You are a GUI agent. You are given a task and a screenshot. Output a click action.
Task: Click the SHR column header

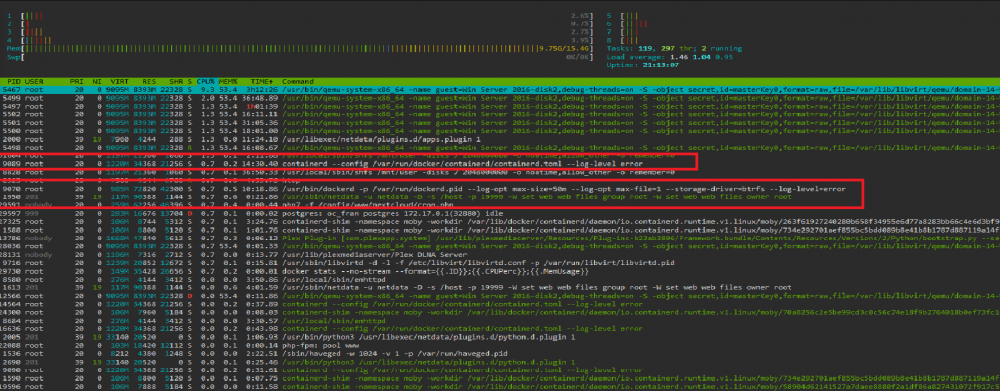coord(177,82)
